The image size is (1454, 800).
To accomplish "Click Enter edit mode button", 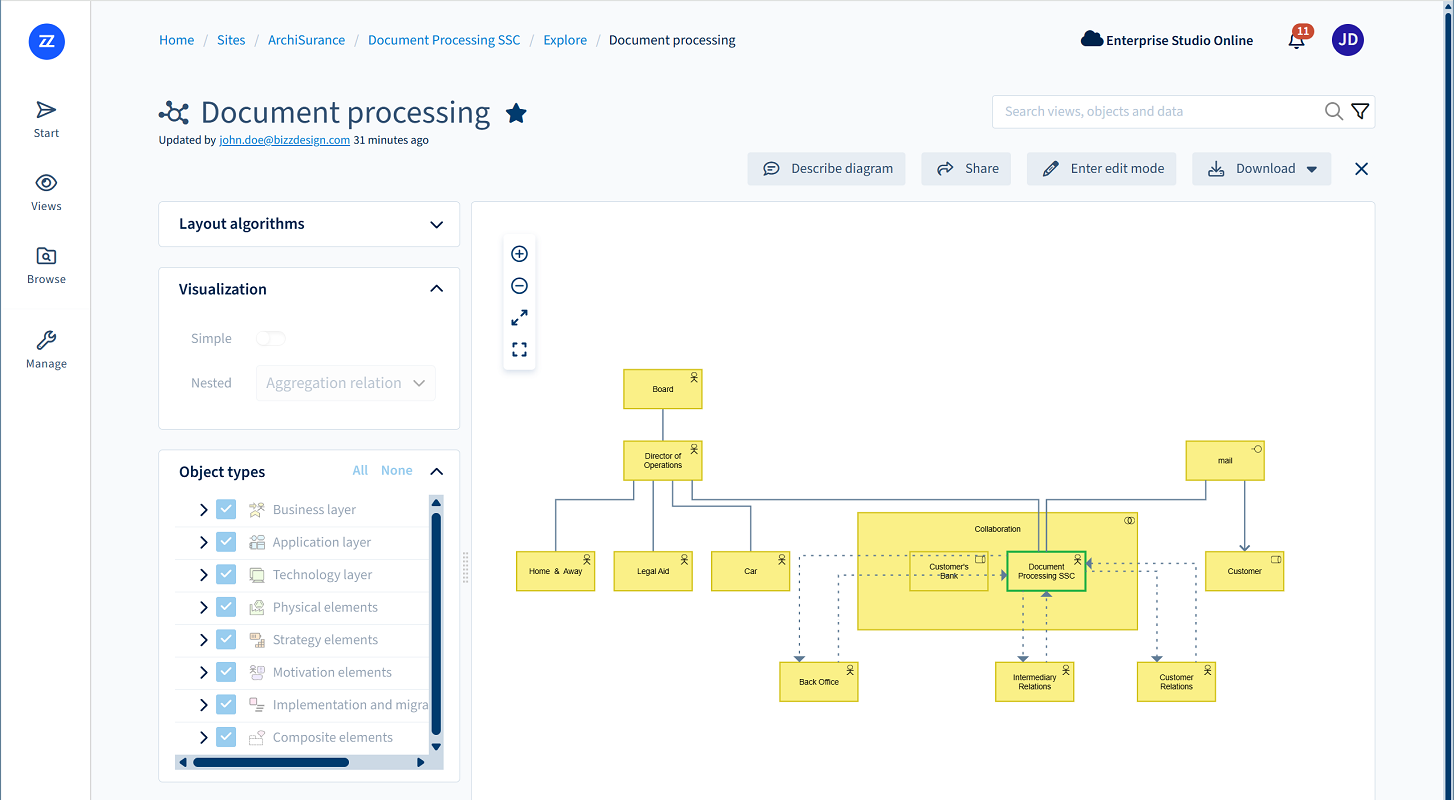I will coord(1102,169).
